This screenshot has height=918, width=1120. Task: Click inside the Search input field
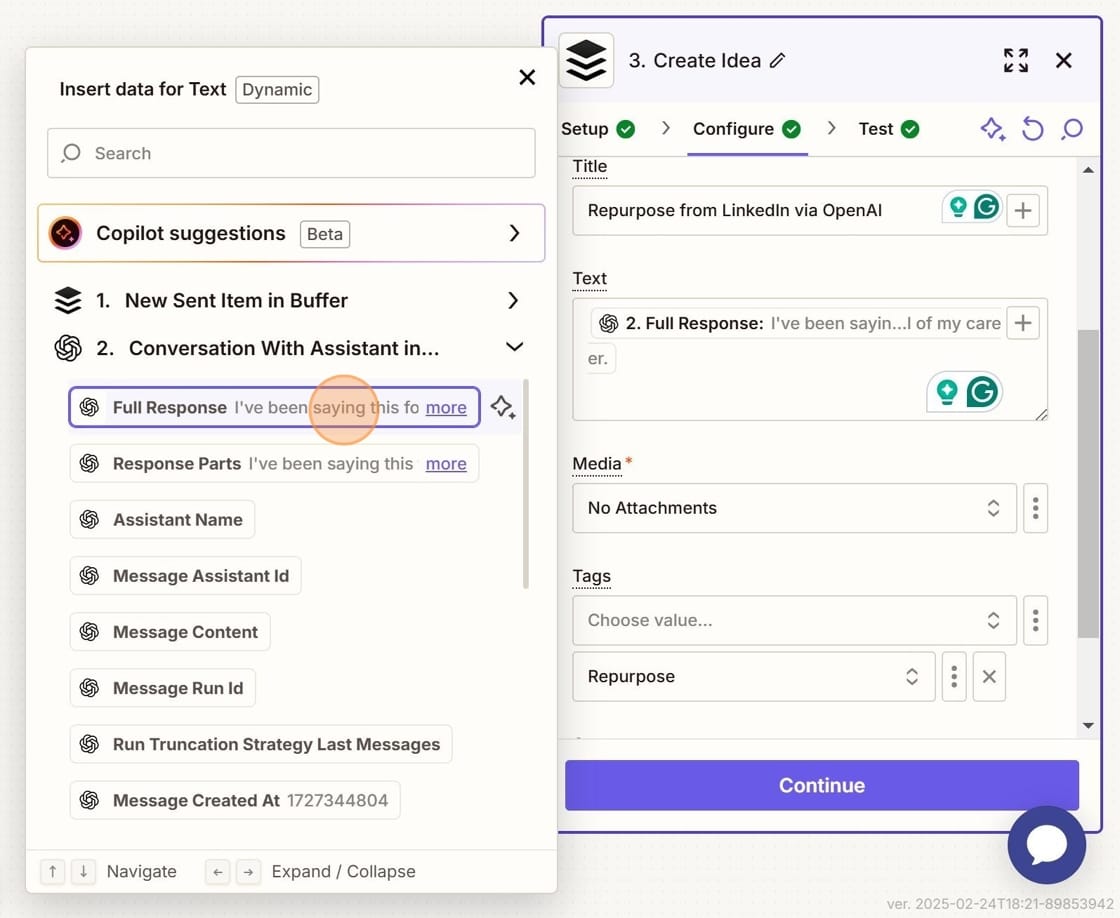click(x=290, y=152)
